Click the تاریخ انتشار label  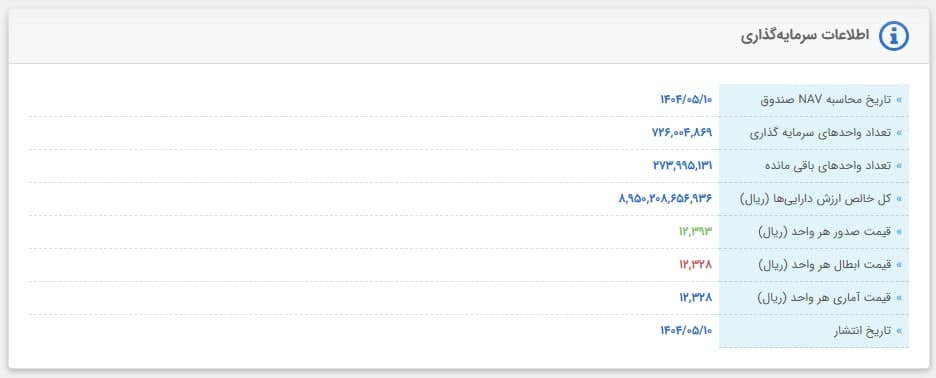[x=862, y=330]
